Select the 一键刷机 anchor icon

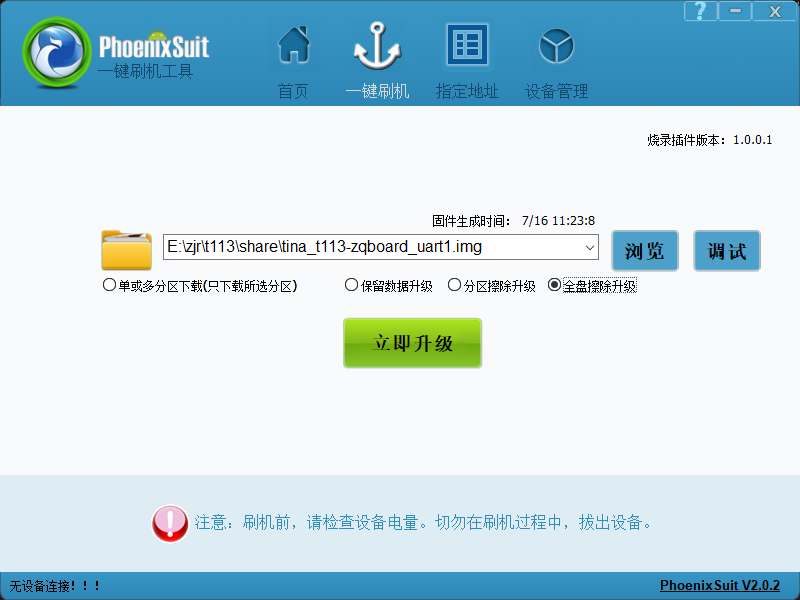(x=377, y=46)
